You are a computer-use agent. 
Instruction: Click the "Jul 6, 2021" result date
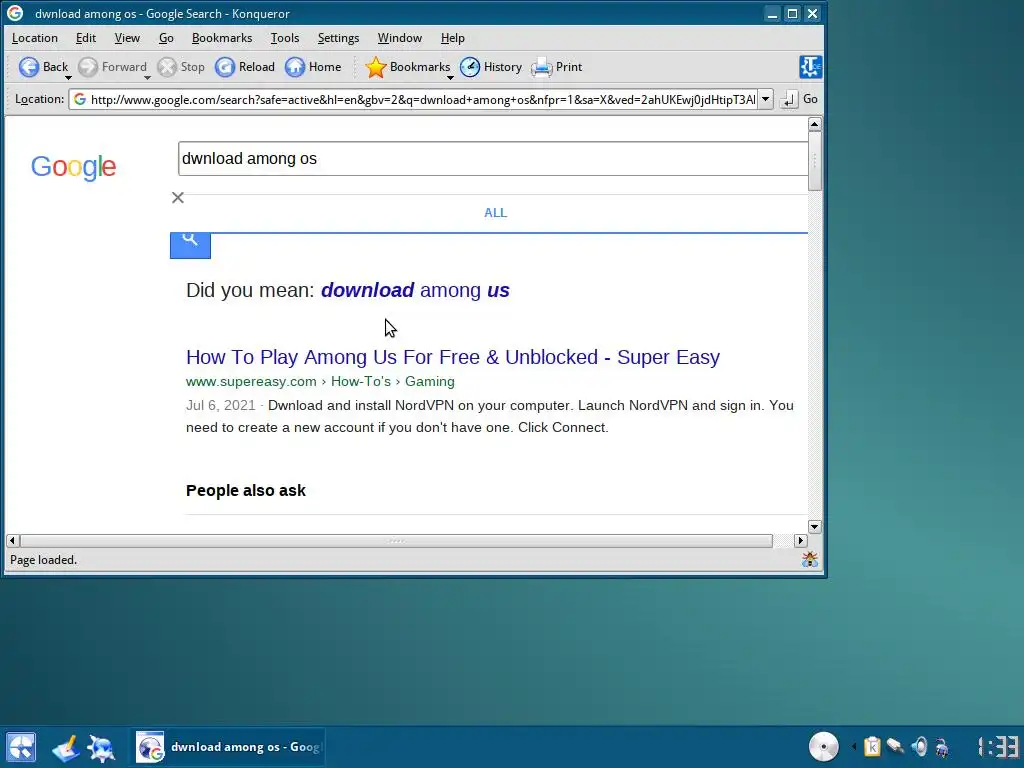[x=221, y=406]
